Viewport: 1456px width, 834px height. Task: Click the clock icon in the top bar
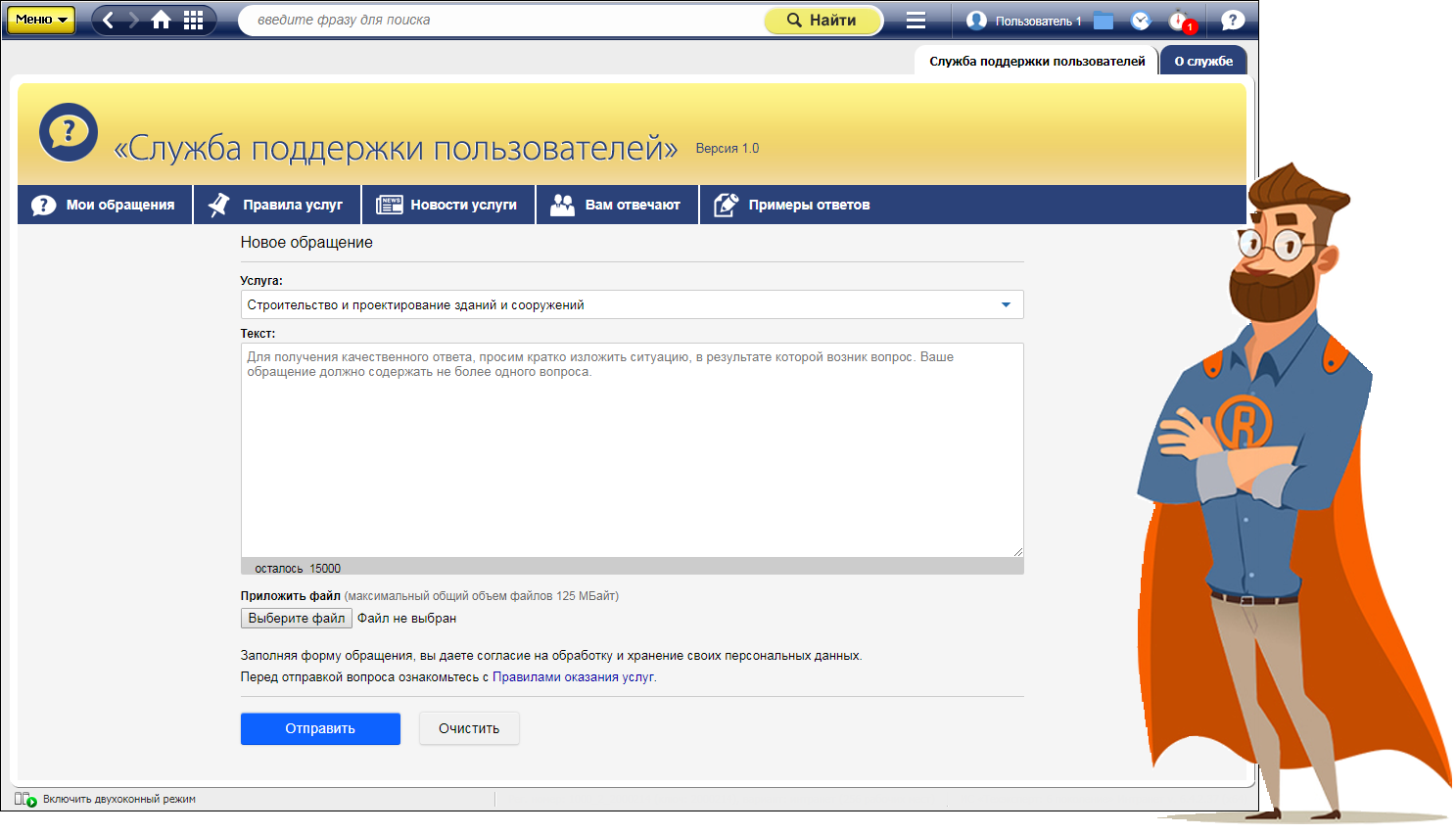[1141, 21]
